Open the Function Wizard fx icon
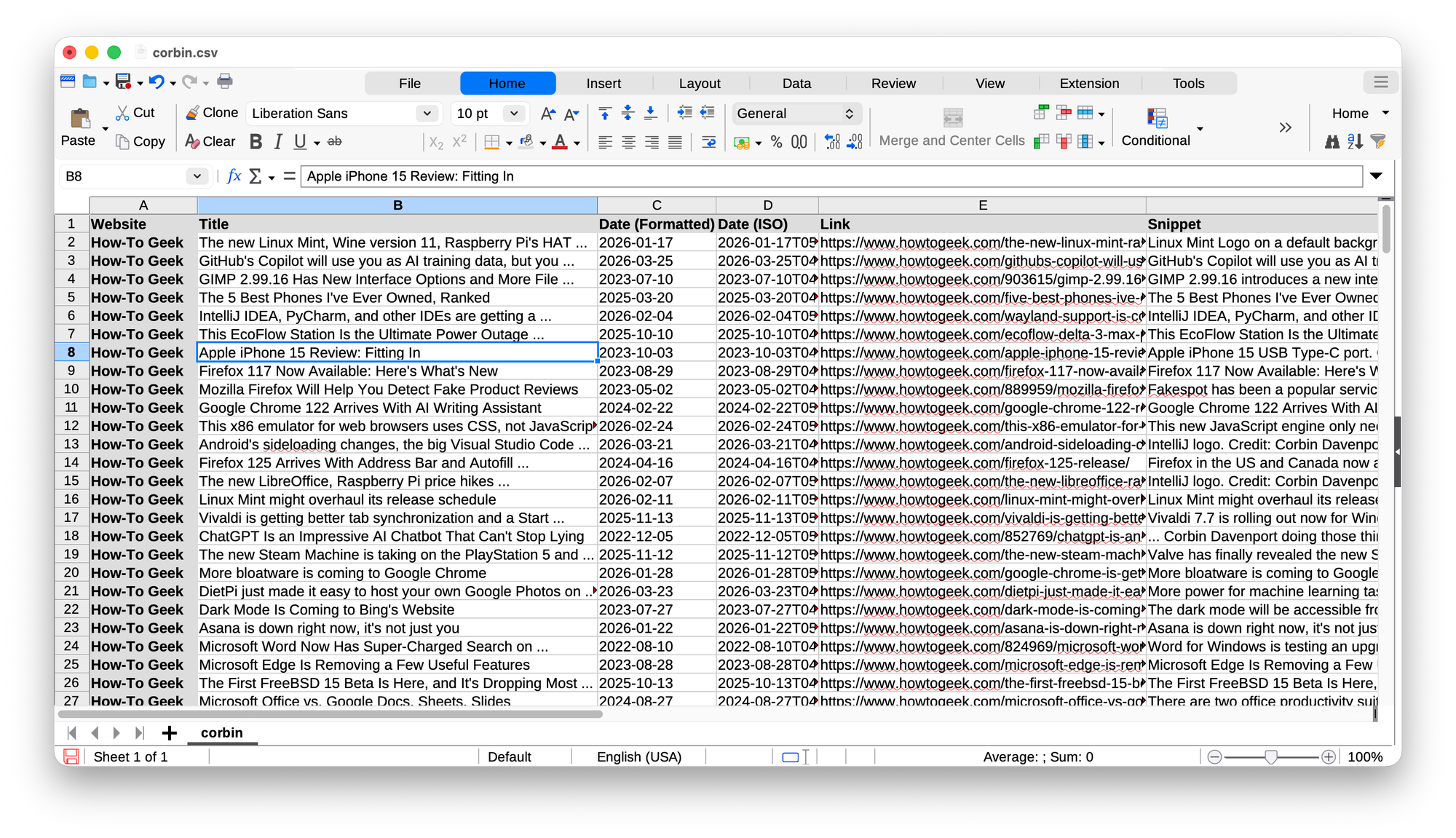 [x=234, y=176]
